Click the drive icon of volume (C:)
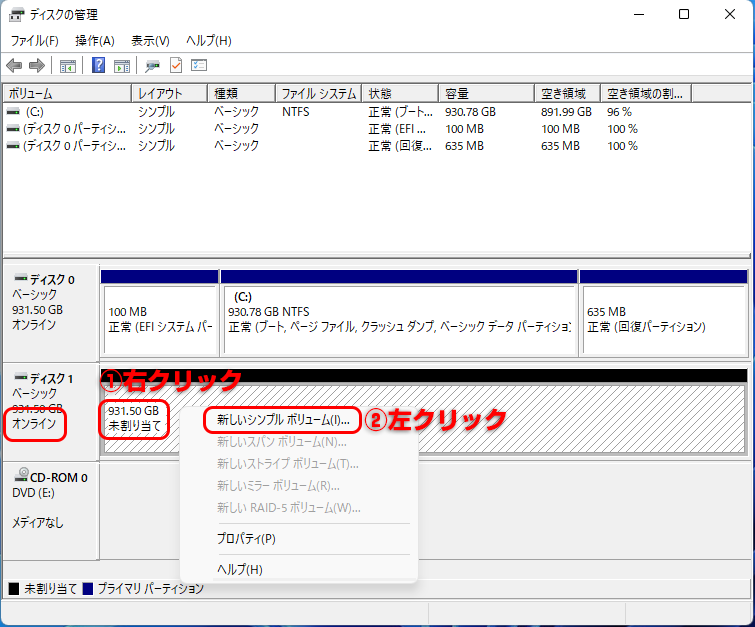The image size is (755, 627). (13, 112)
